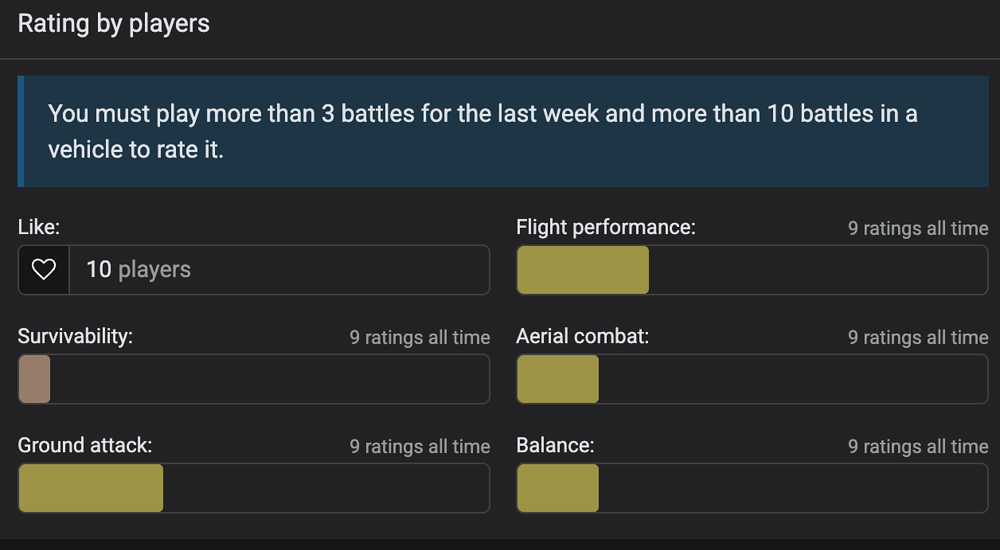Click the "Flight performance:" label
Screen dimensions: 1000x550
605,228
